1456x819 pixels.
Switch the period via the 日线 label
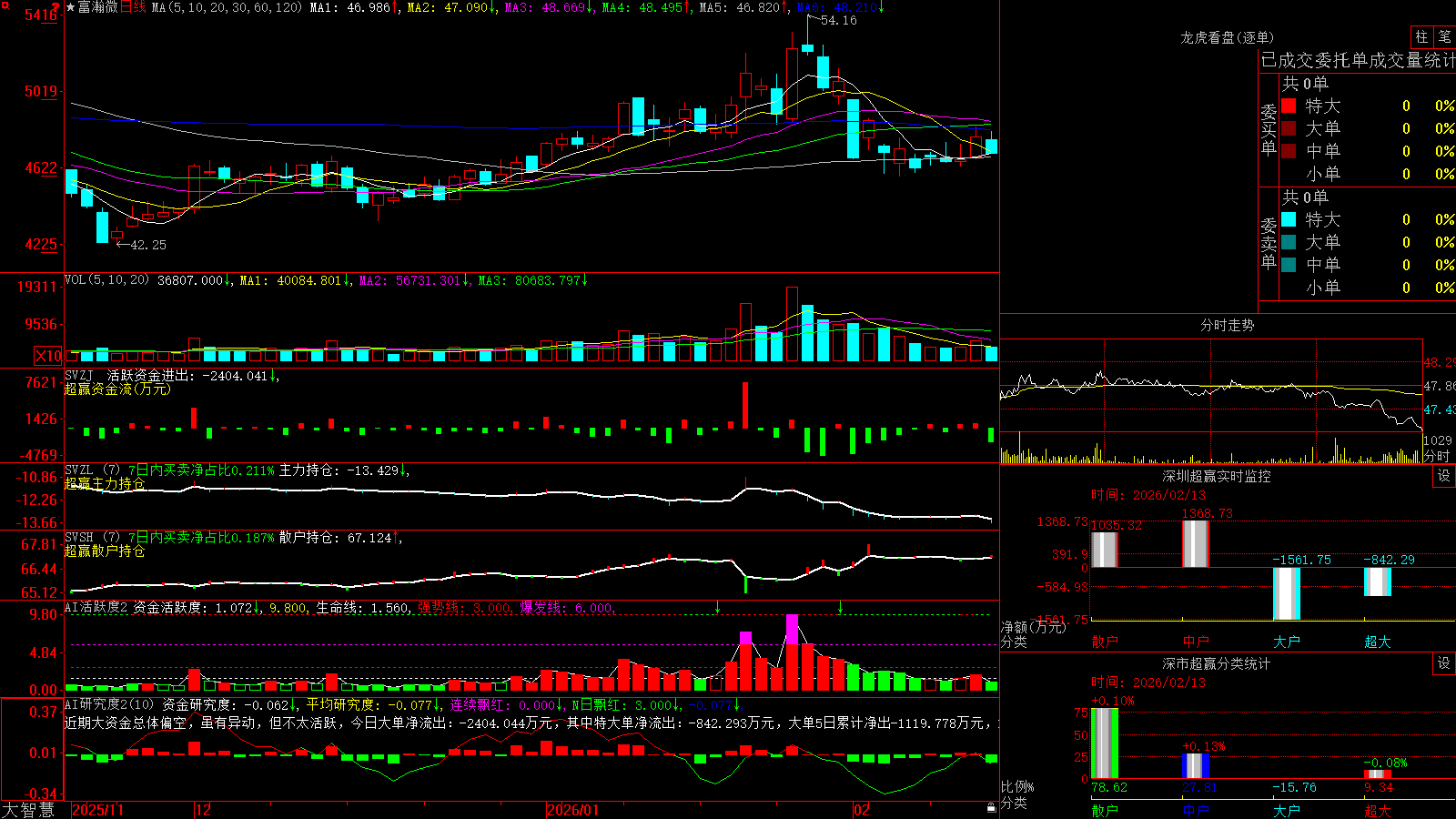(133, 7)
